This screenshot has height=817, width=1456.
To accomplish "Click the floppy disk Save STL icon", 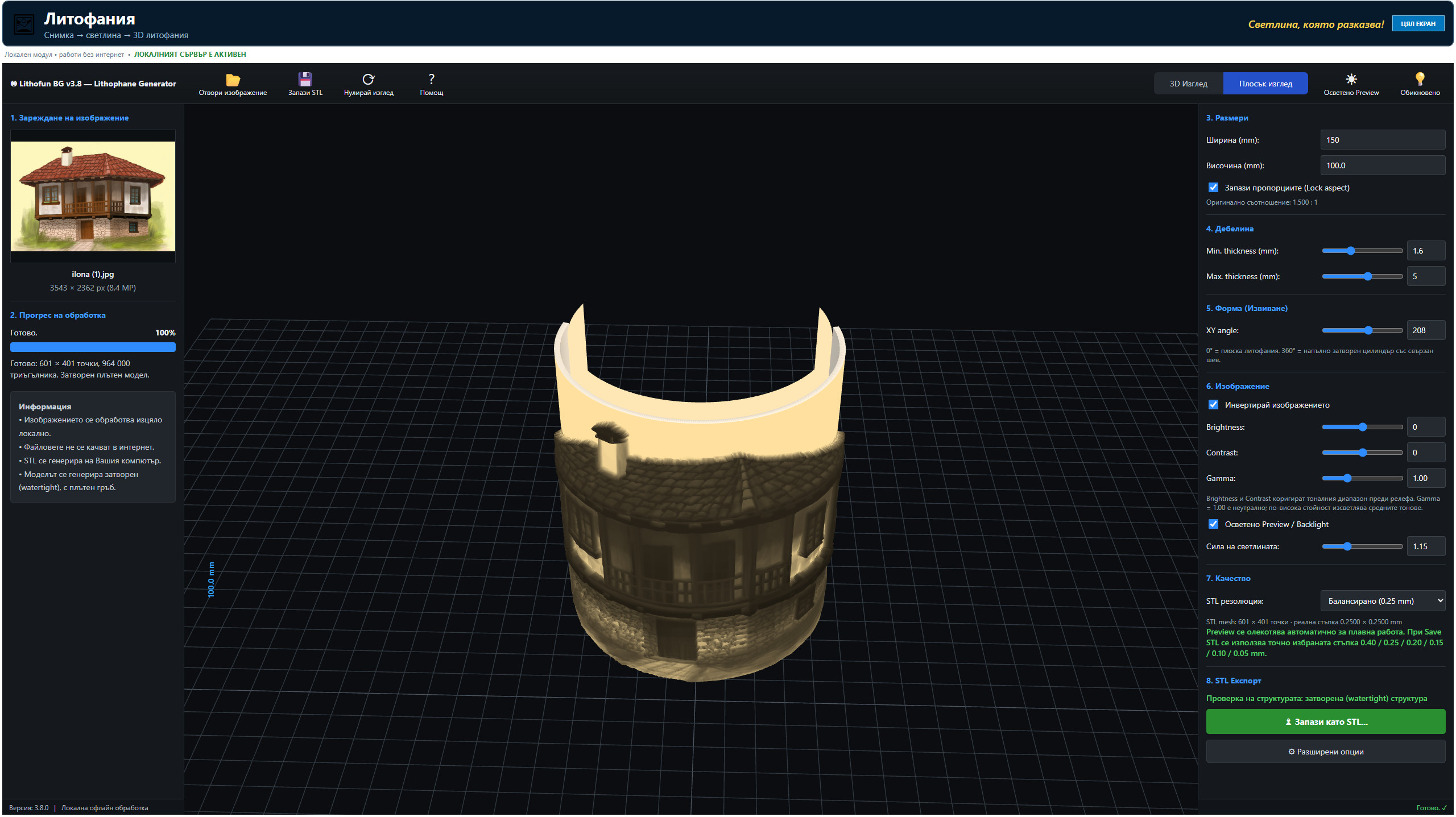I will 305,79.
